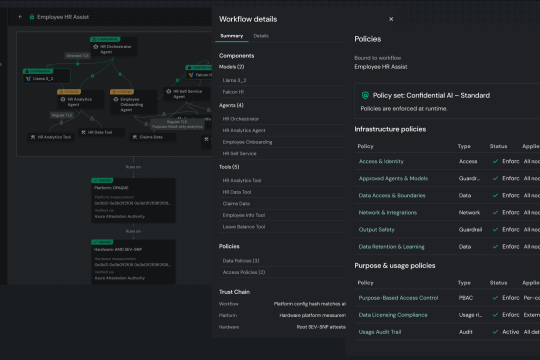
Task: Click the Status column header in Purpose & usage policies
Action: (498, 283)
